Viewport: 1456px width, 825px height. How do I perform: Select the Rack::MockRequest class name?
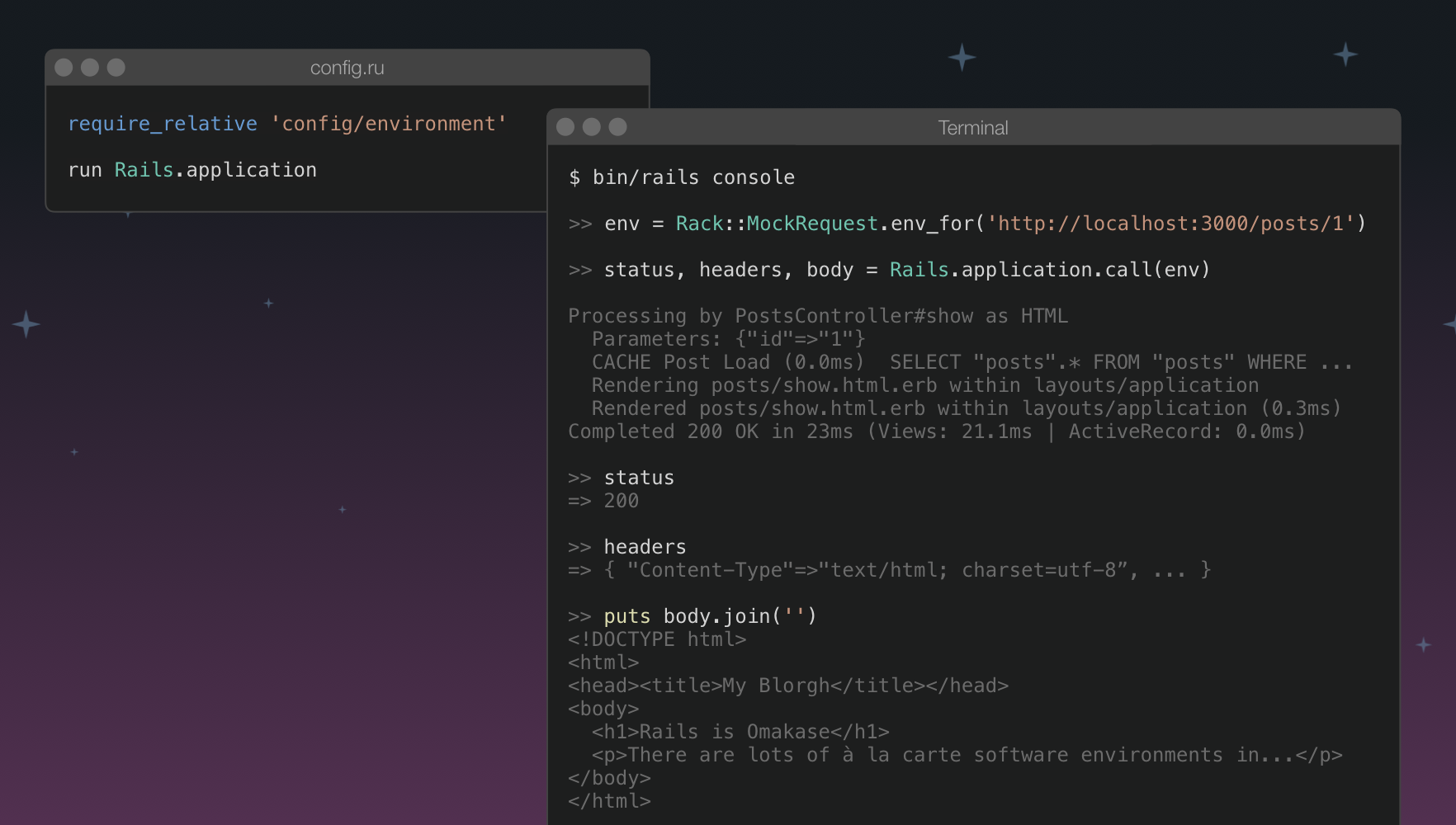tap(776, 223)
